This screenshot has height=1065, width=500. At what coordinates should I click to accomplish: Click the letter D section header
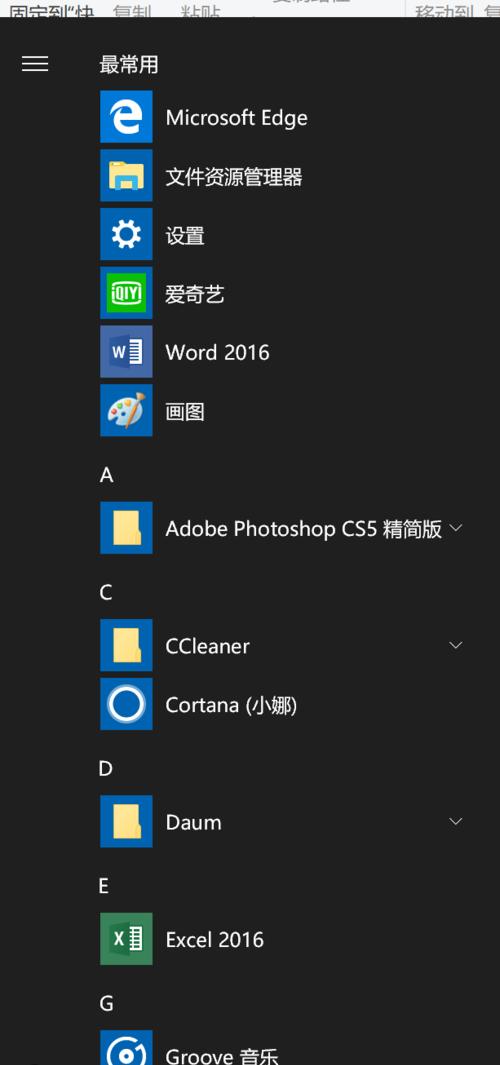106,768
